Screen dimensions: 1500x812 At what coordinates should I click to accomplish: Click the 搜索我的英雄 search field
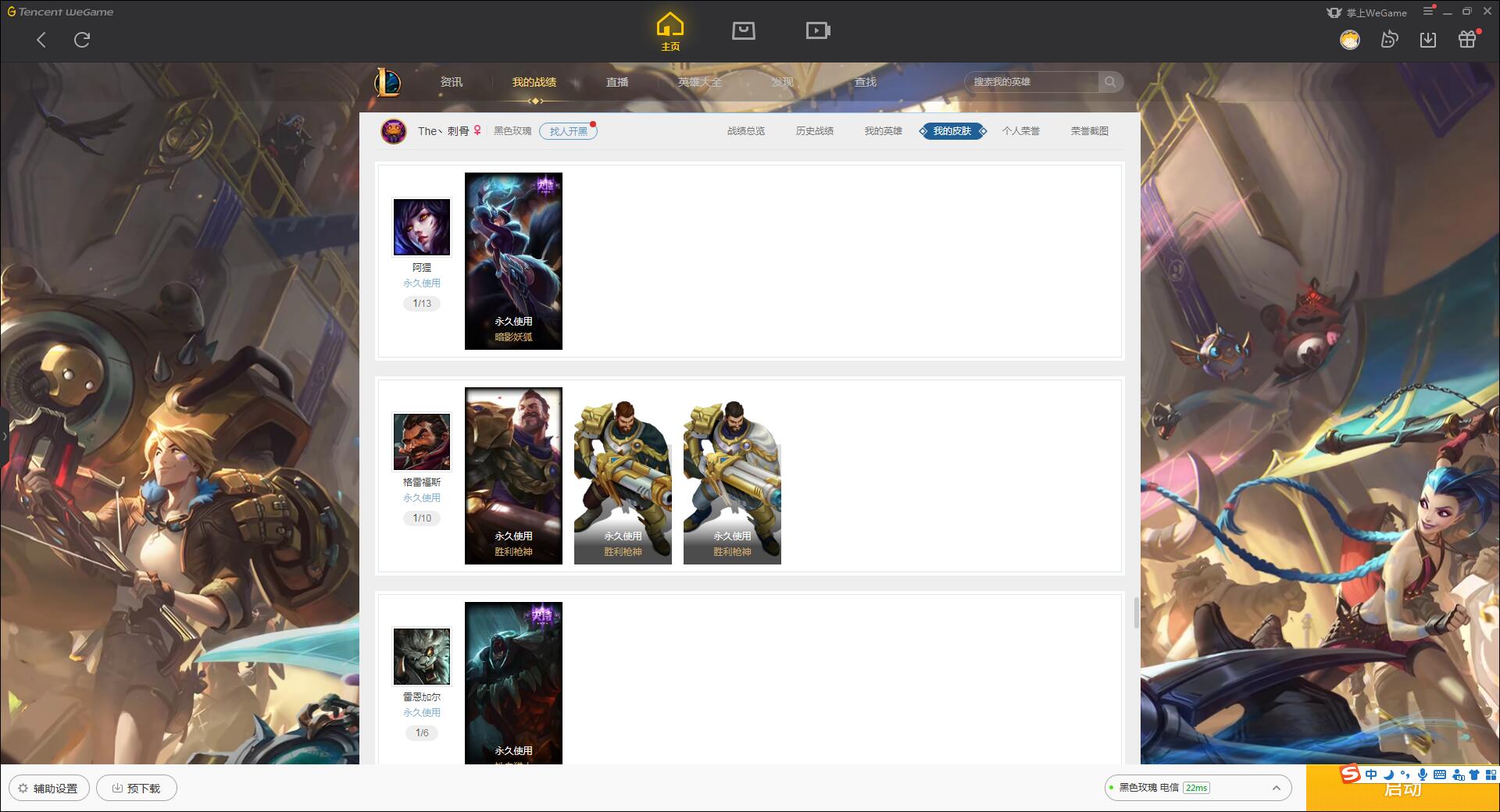click(1031, 82)
